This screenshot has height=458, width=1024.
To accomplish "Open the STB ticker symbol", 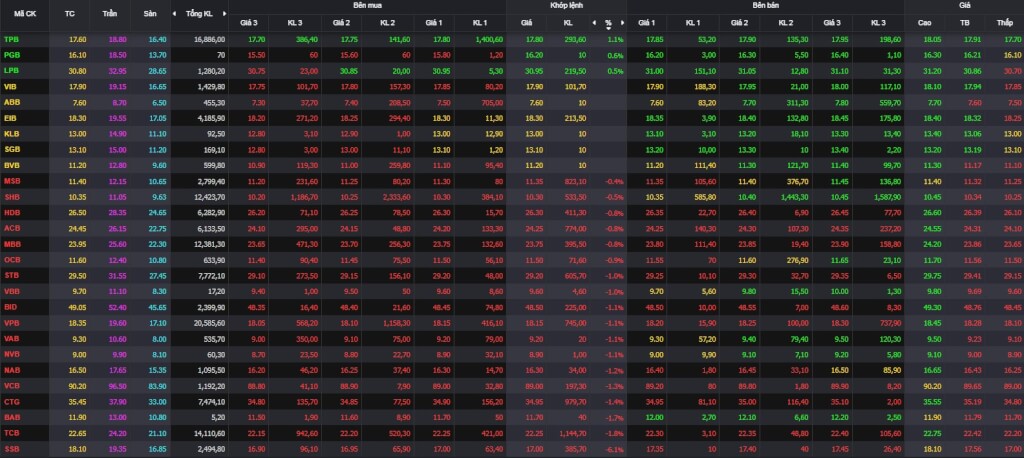I will 11,275.
